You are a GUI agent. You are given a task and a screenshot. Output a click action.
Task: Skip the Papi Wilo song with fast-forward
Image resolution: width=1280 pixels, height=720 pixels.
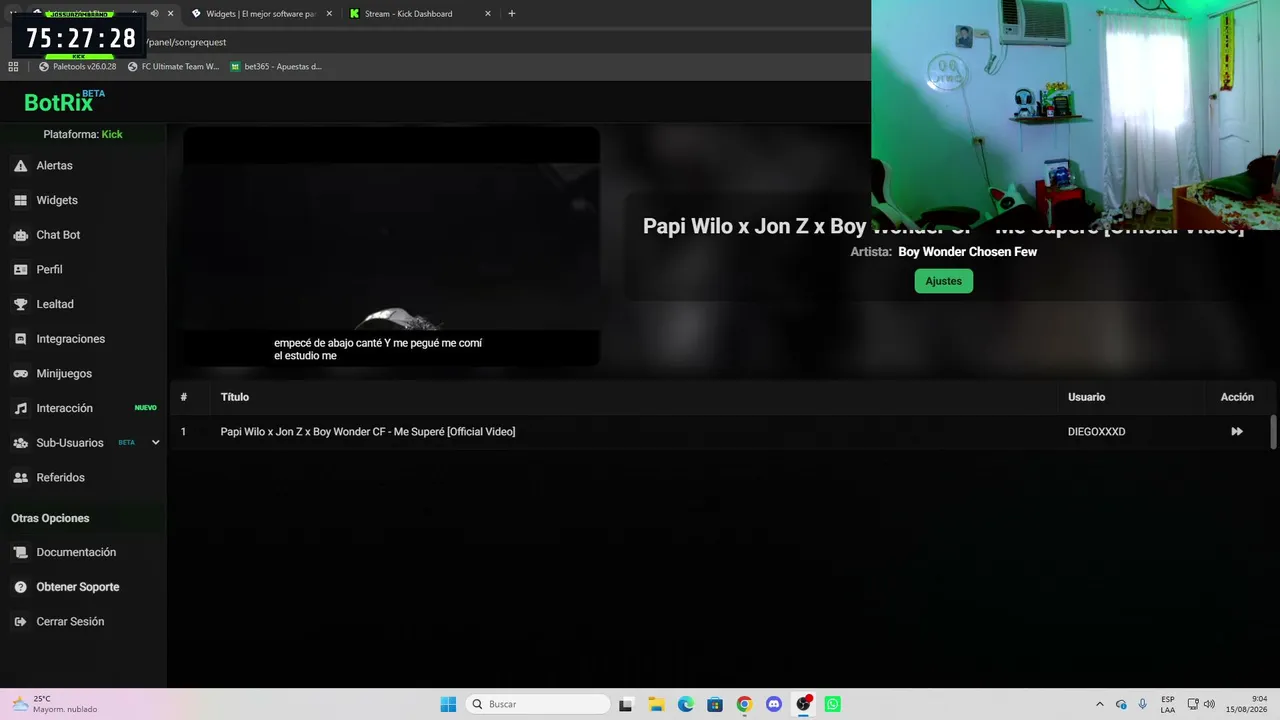[1237, 432]
